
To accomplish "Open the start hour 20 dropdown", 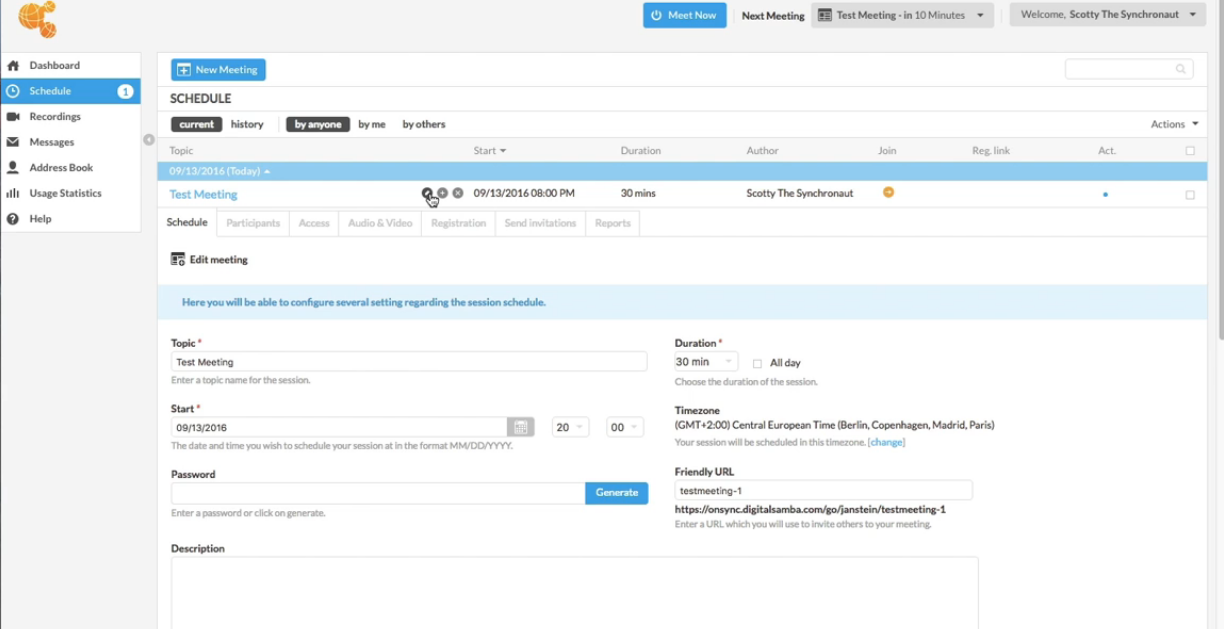I will (570, 427).
